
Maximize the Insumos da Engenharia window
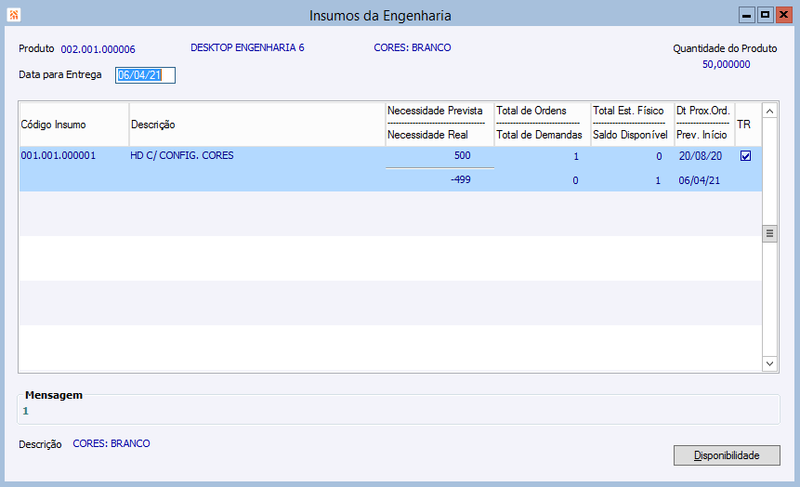[765, 15]
